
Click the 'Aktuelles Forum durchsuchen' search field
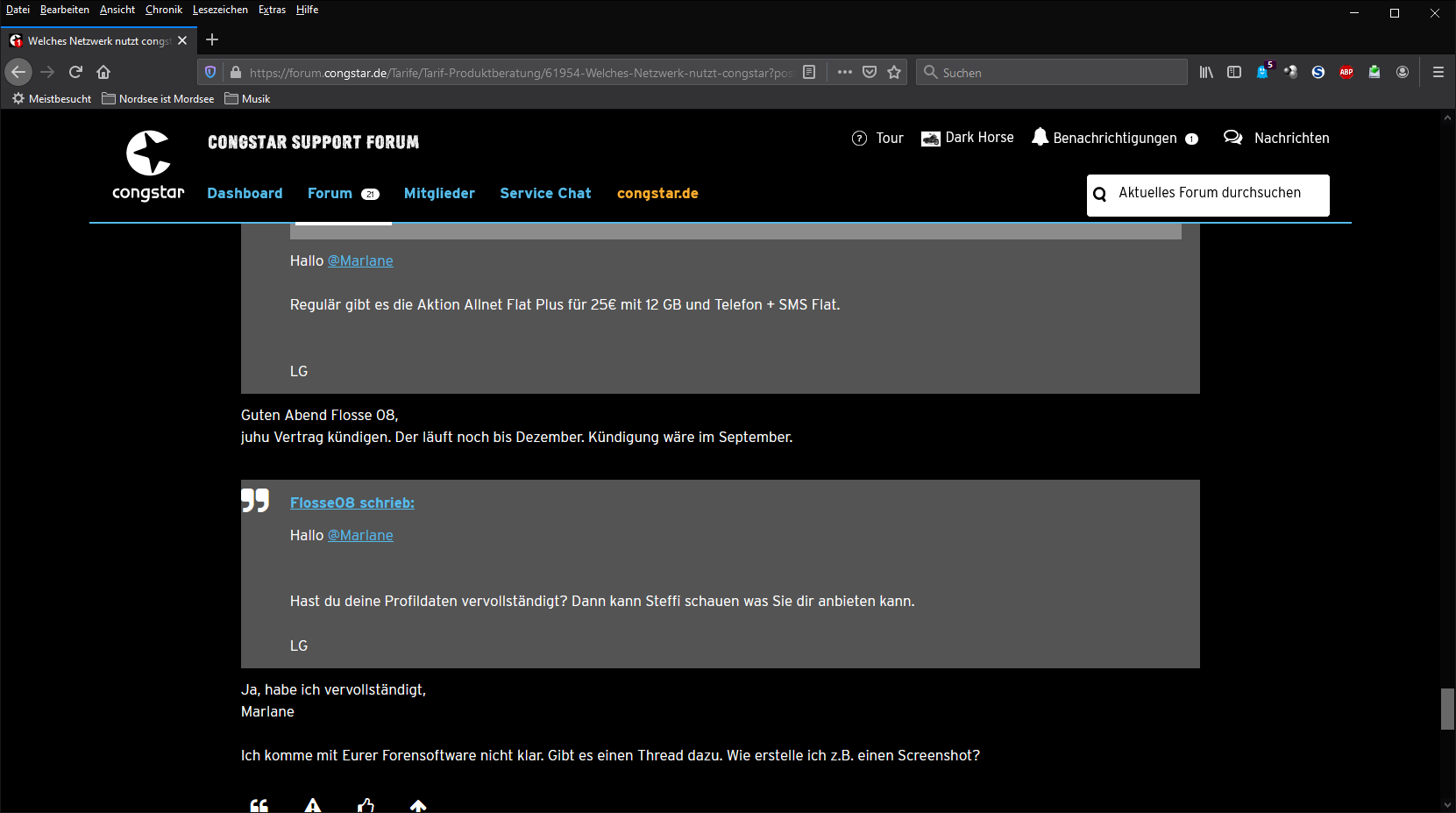click(1210, 194)
